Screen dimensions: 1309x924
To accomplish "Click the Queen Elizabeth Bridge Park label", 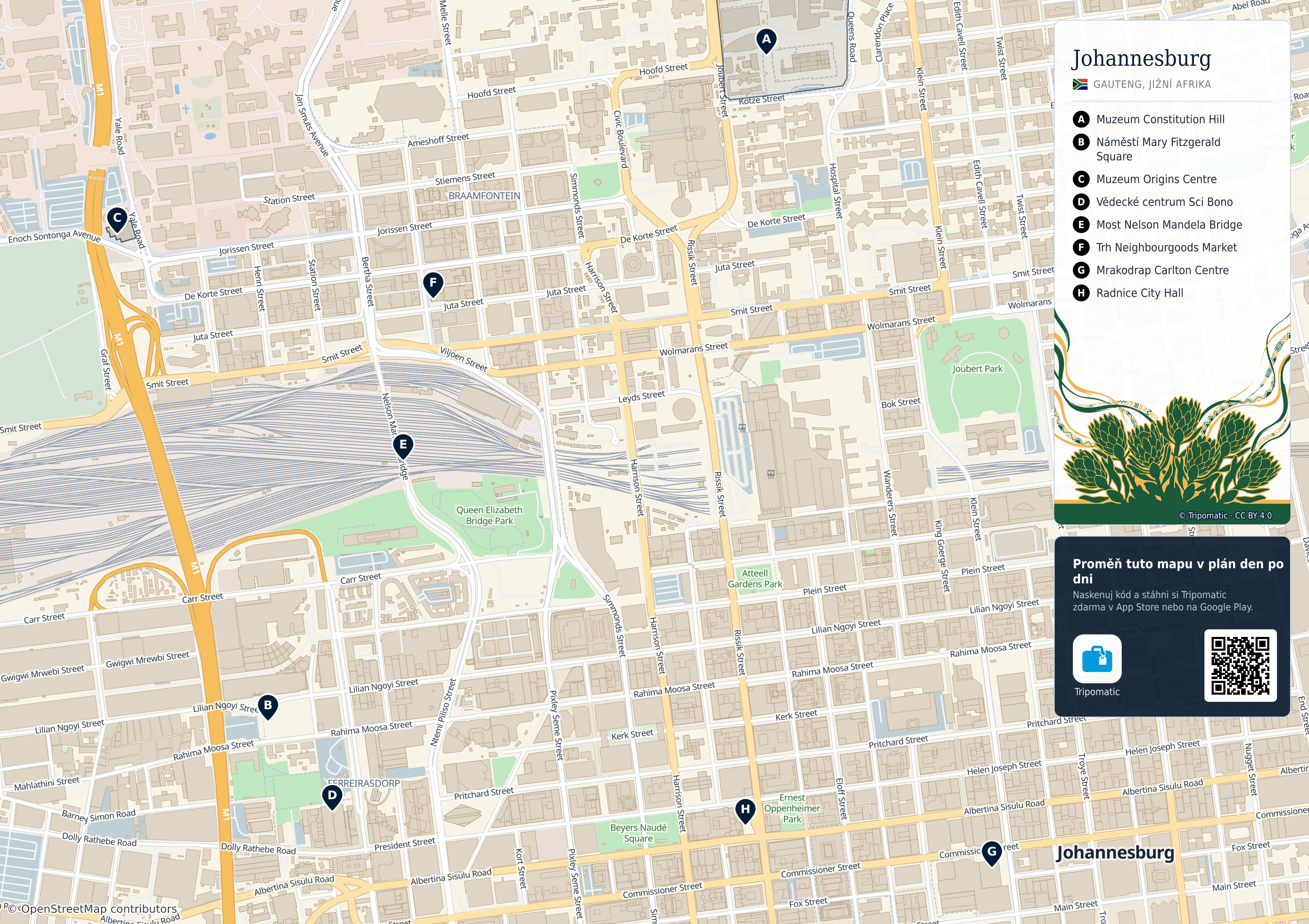I will tap(489, 515).
